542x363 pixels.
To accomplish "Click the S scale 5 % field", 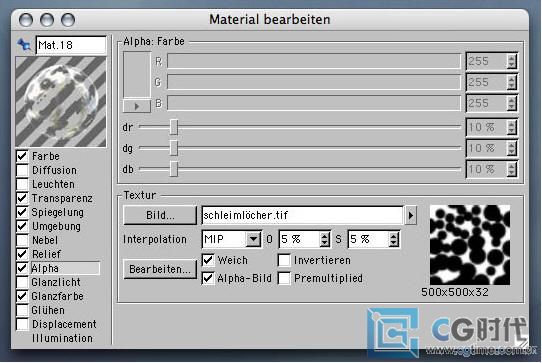I will coord(368,239).
